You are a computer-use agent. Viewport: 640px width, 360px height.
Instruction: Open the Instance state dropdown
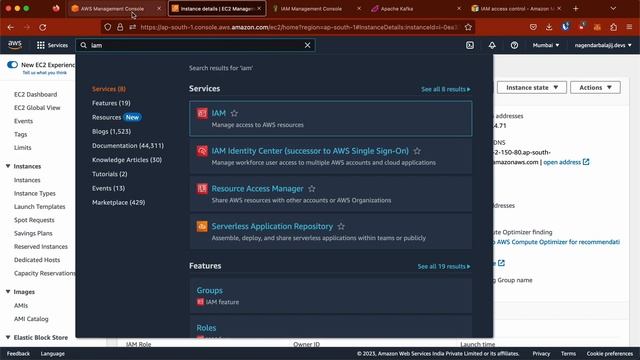click(531, 87)
